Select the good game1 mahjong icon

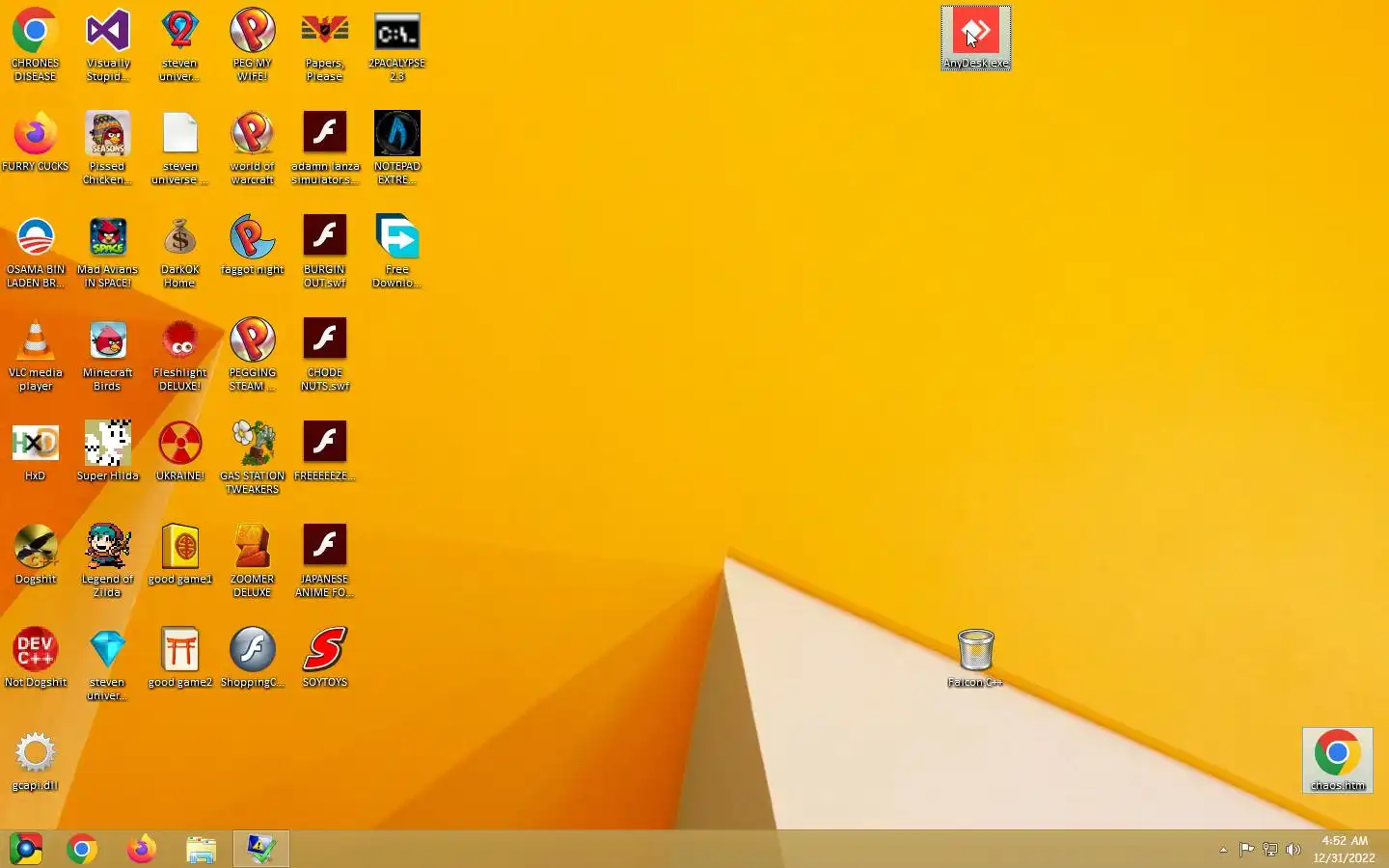180,554
